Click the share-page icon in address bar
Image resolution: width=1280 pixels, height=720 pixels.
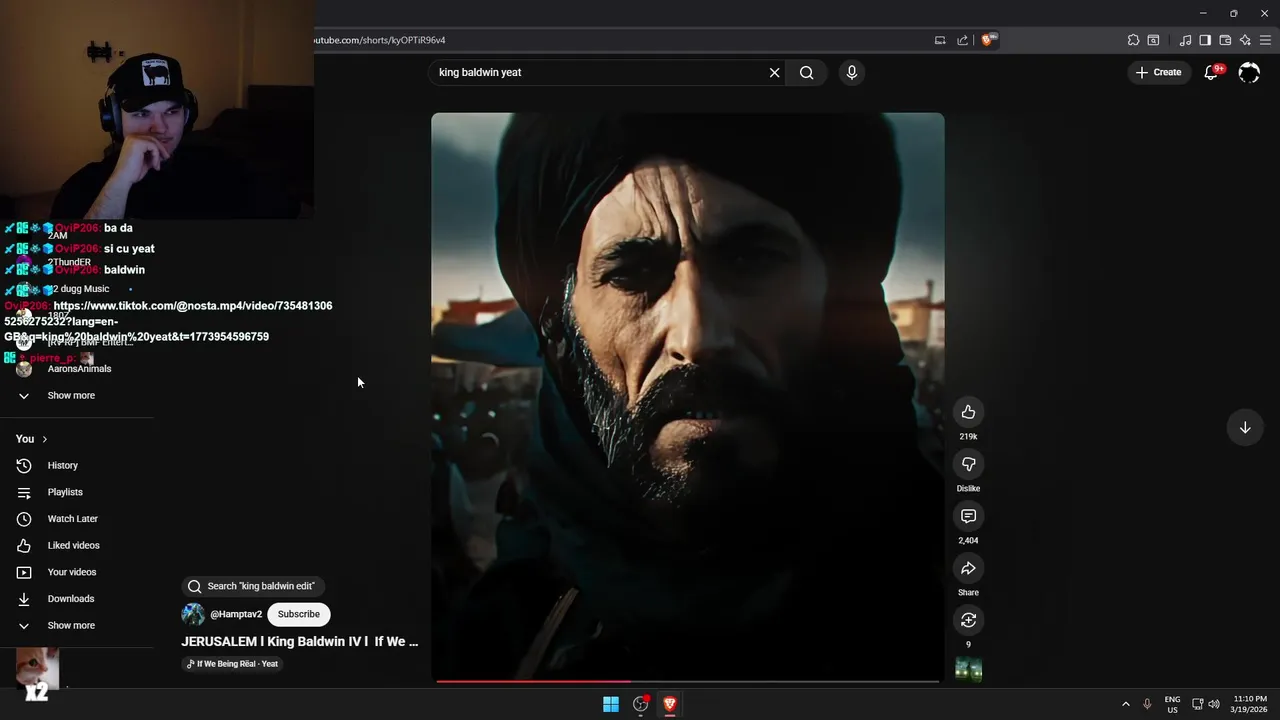tap(962, 40)
